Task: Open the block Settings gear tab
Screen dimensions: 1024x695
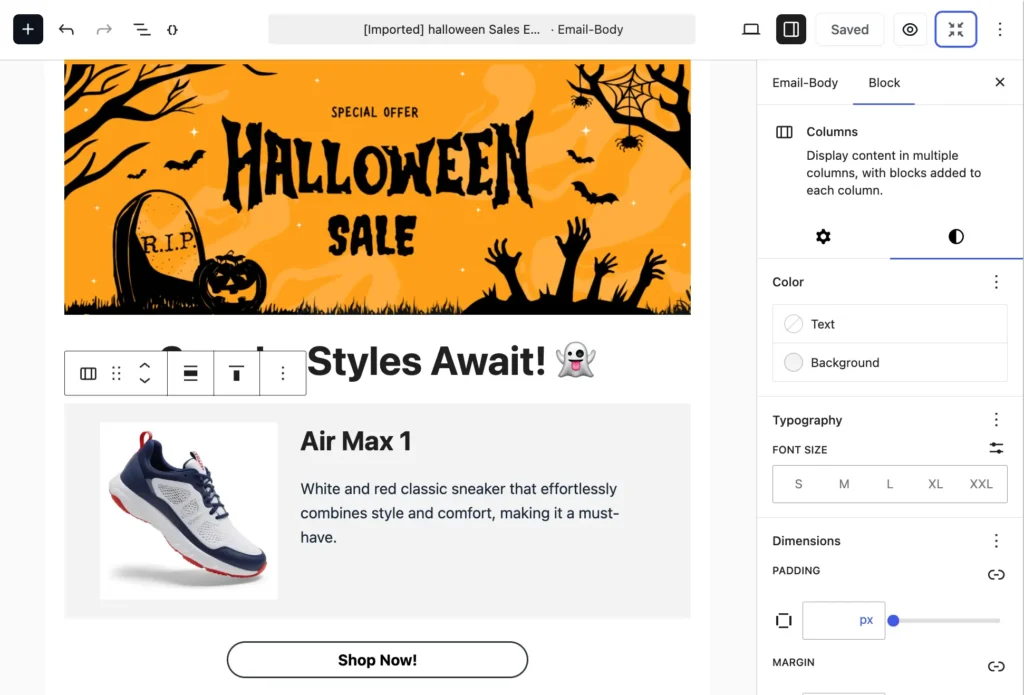Action: pyautogui.click(x=823, y=237)
